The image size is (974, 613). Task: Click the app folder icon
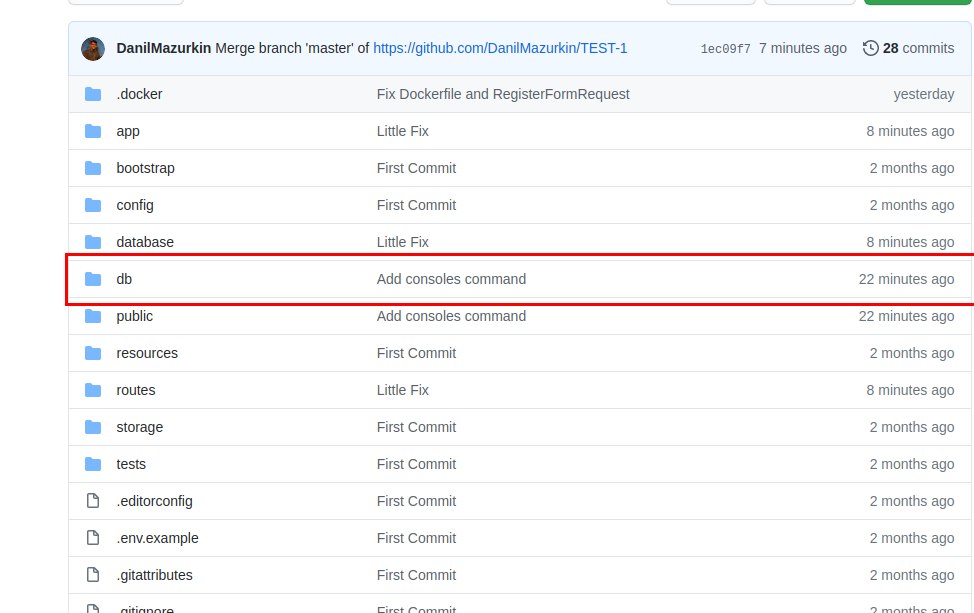click(x=93, y=131)
